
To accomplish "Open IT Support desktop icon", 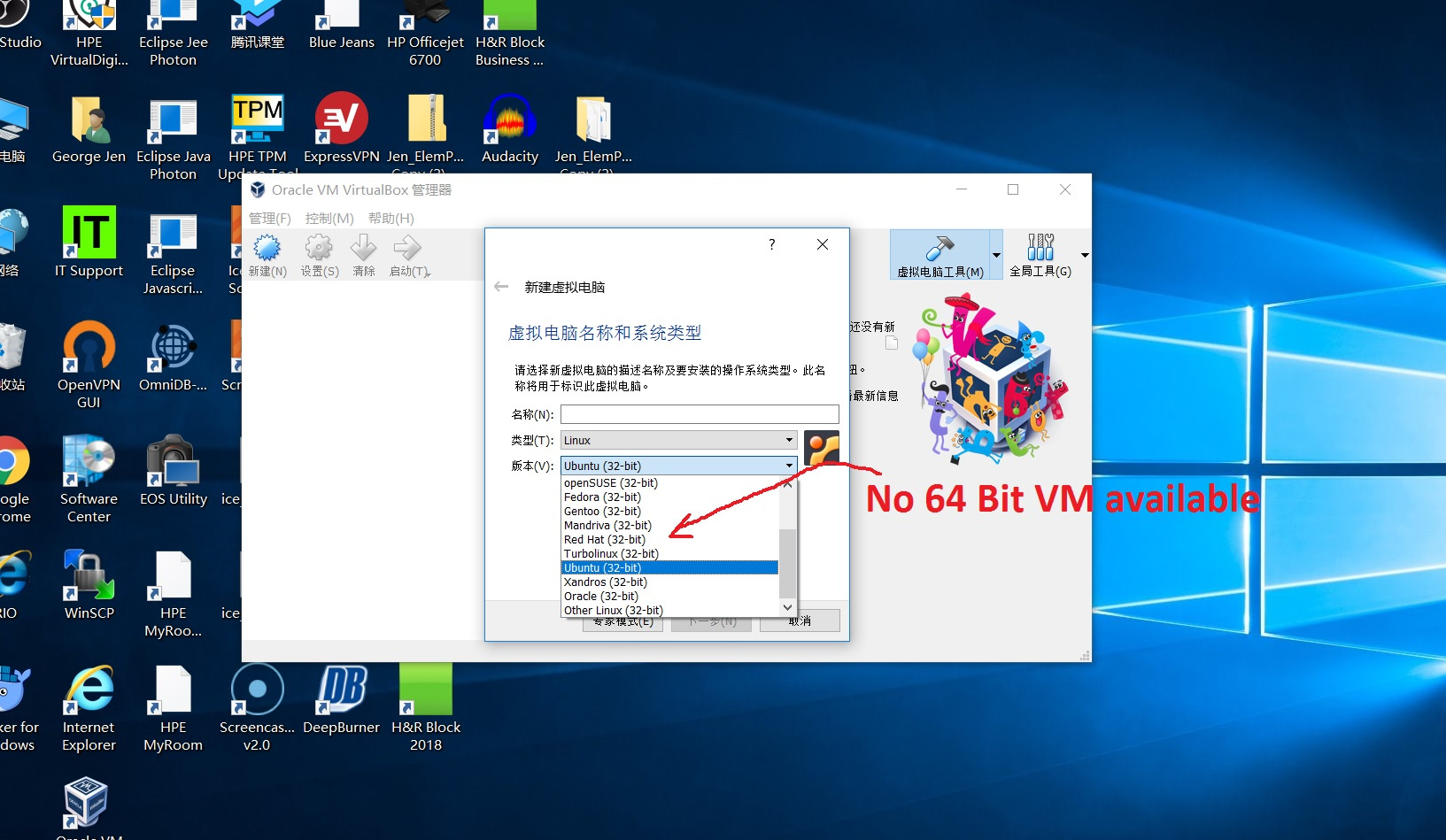I will (89, 243).
